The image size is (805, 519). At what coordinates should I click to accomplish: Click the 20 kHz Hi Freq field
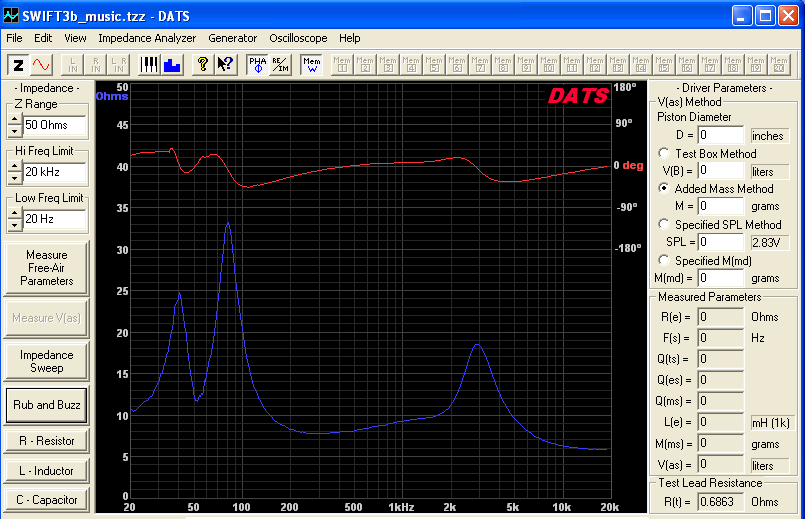point(54,172)
